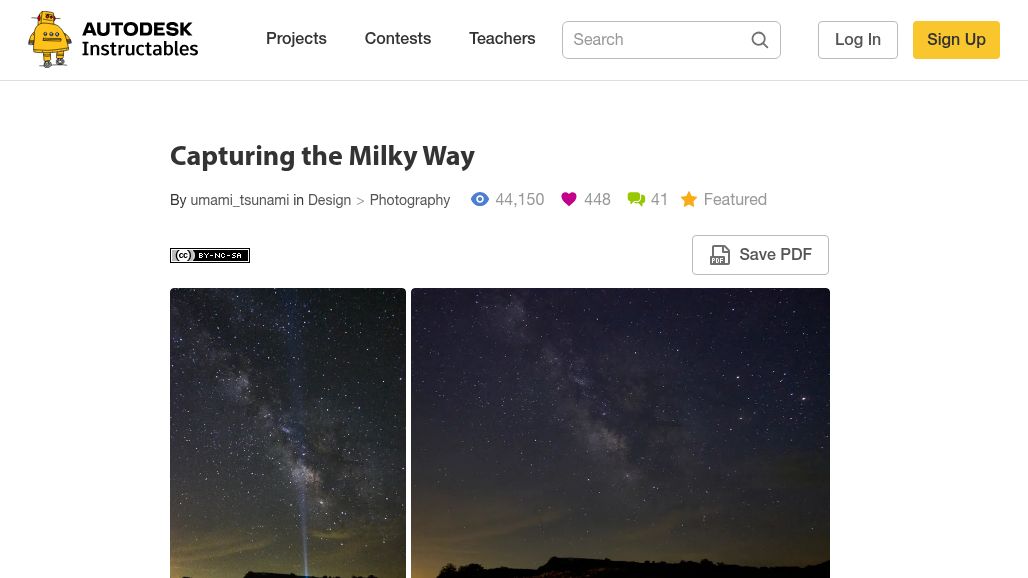The height and width of the screenshot is (578, 1028).
Task: Go to the Photography subcategory link
Action: pyautogui.click(x=410, y=200)
